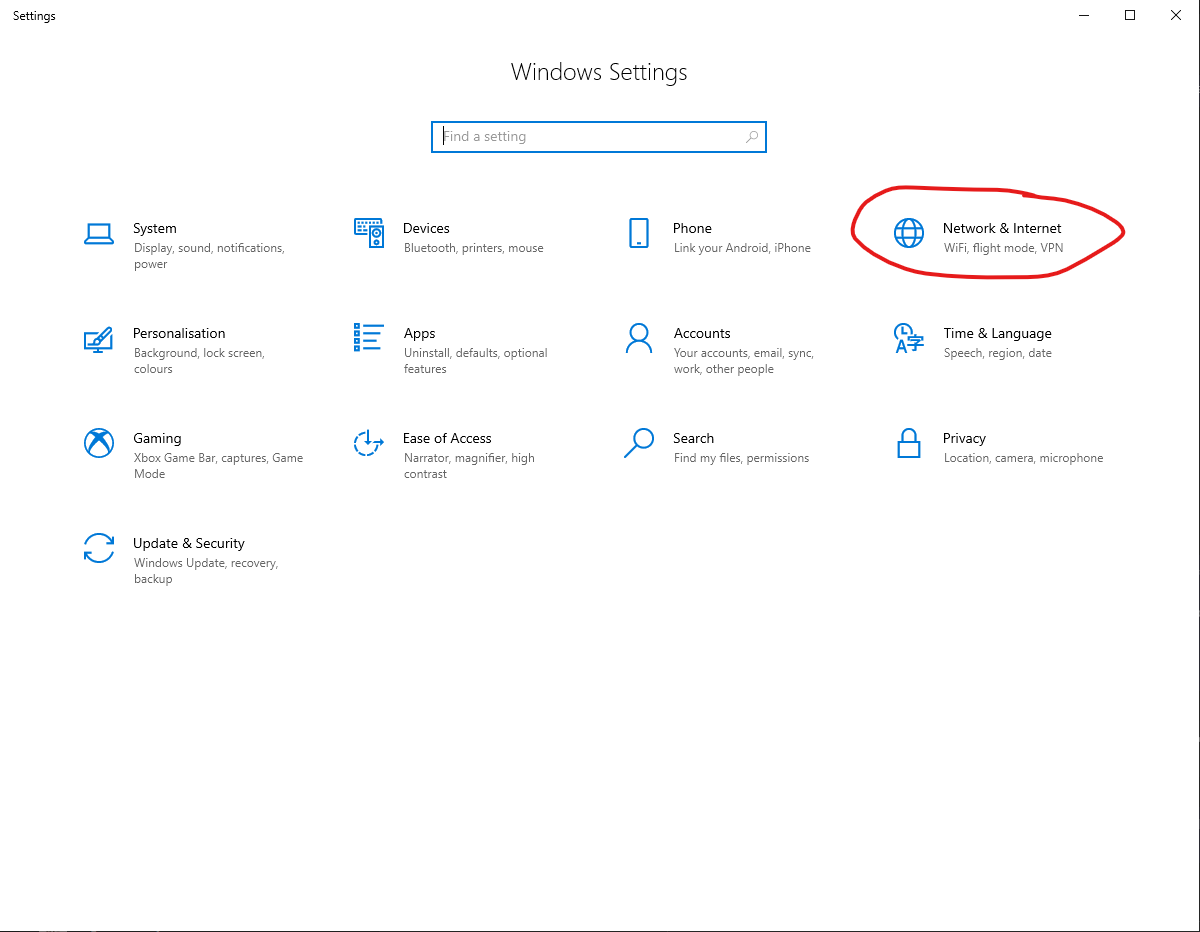Open the Gaming settings label

[x=157, y=439]
